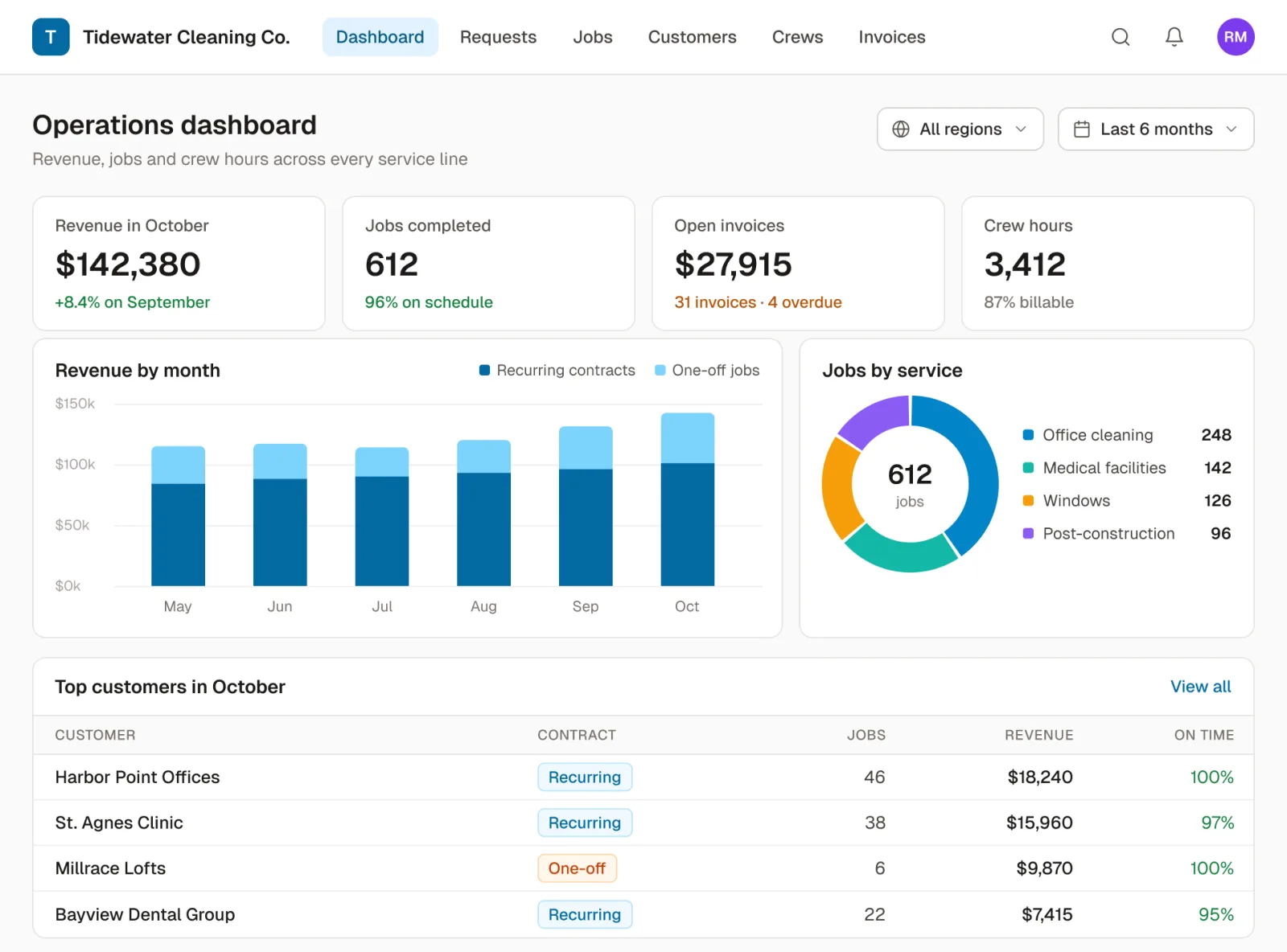The height and width of the screenshot is (952, 1287).
Task: Open the Customers tab
Action: click(x=692, y=37)
